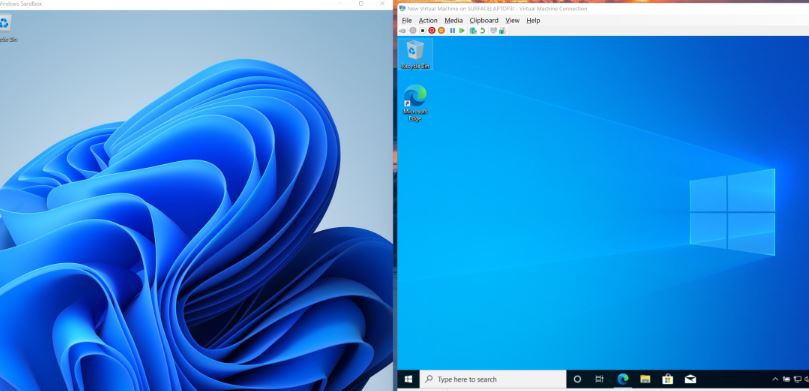Image resolution: width=809 pixels, height=391 pixels.
Task: Toggle enhanced session mode icon
Action: (493, 30)
